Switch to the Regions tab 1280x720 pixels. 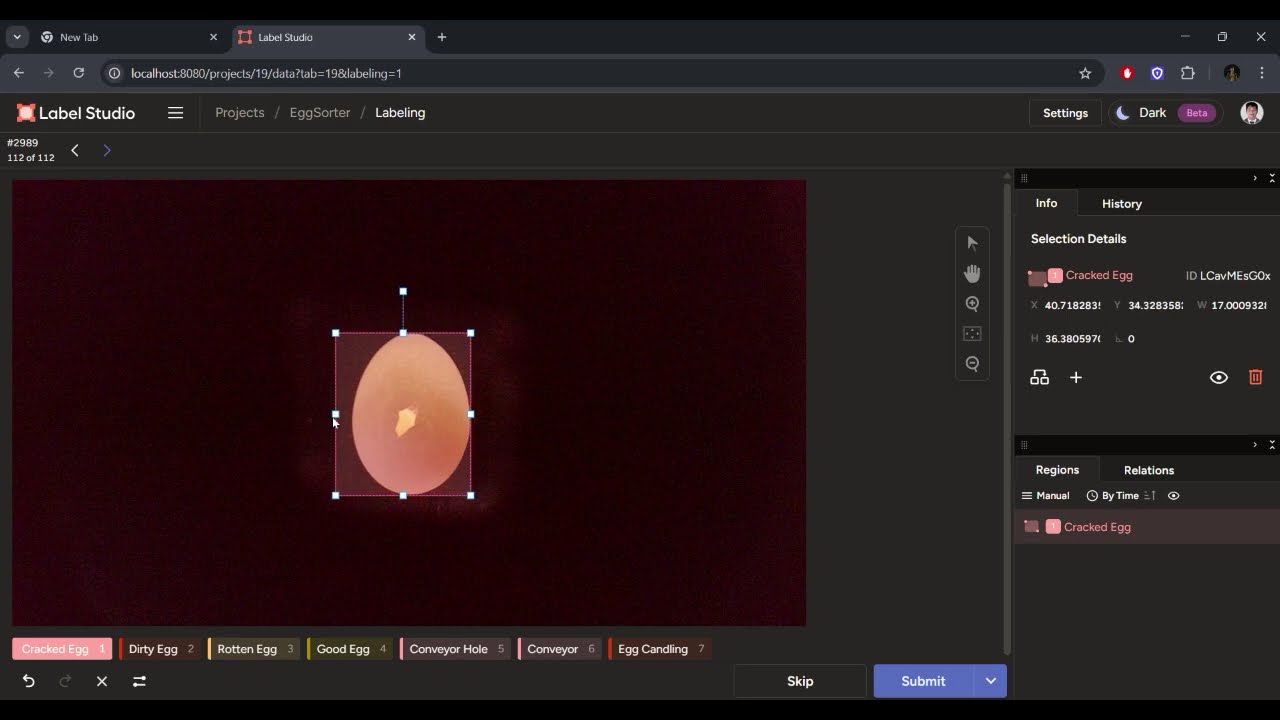click(x=1057, y=470)
